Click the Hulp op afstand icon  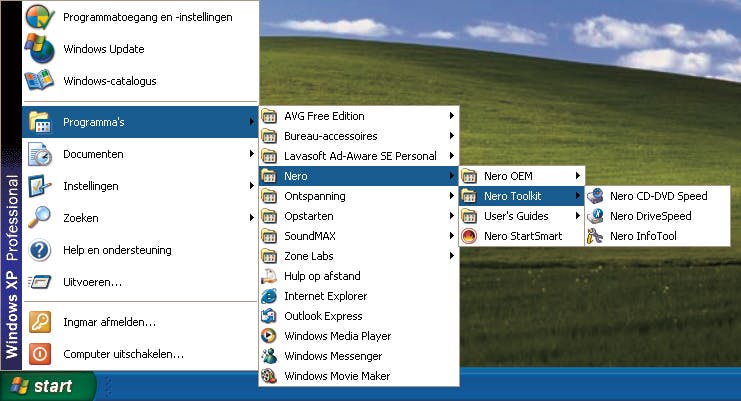pos(269,276)
